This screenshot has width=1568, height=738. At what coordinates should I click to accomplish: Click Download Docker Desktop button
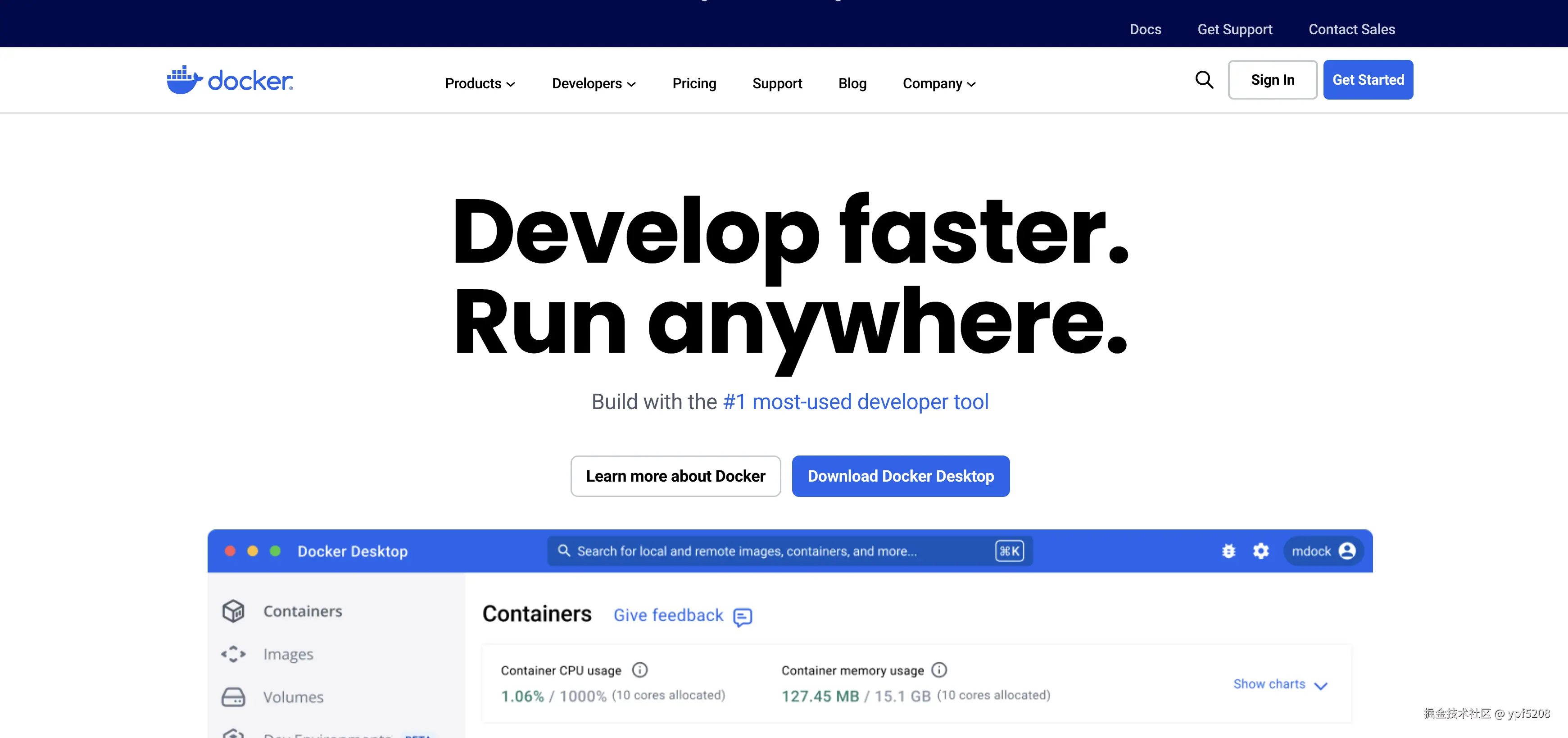pos(900,476)
